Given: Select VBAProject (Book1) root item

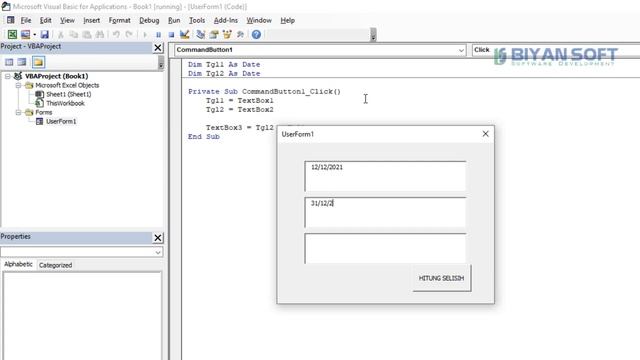Looking at the screenshot, I should pyautogui.click(x=56, y=76).
